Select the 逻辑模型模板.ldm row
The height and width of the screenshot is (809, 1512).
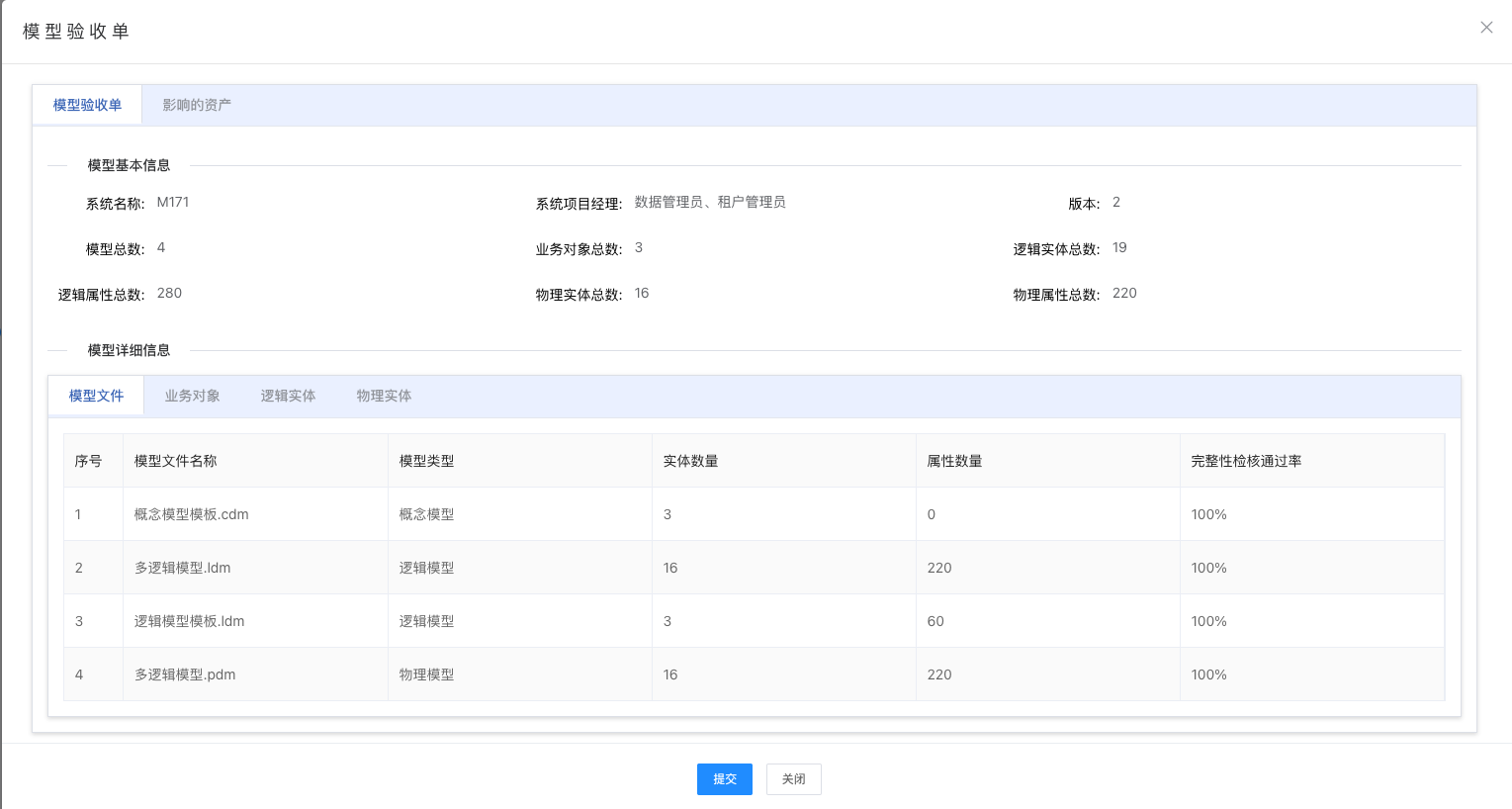186,621
